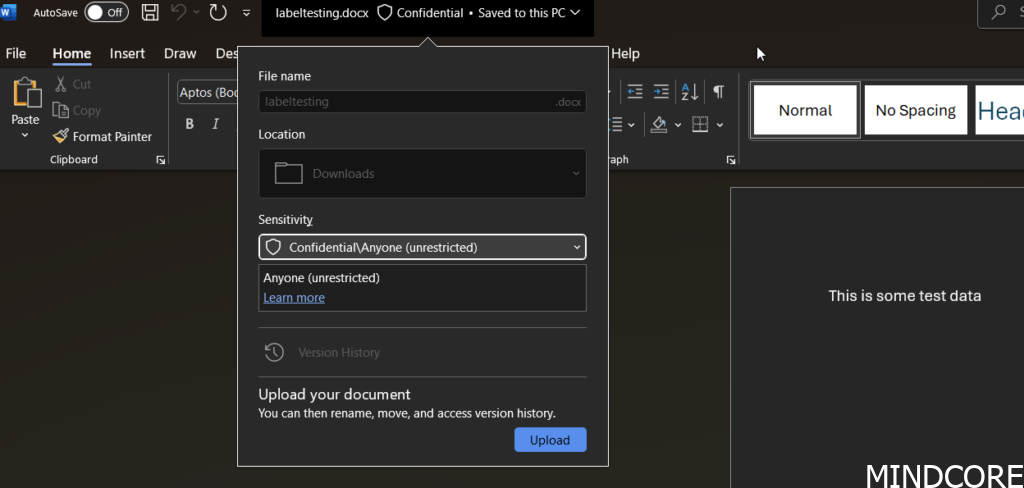Viewport: 1024px width, 488px height.
Task: Click the Save floppy disk icon
Action: point(150,12)
